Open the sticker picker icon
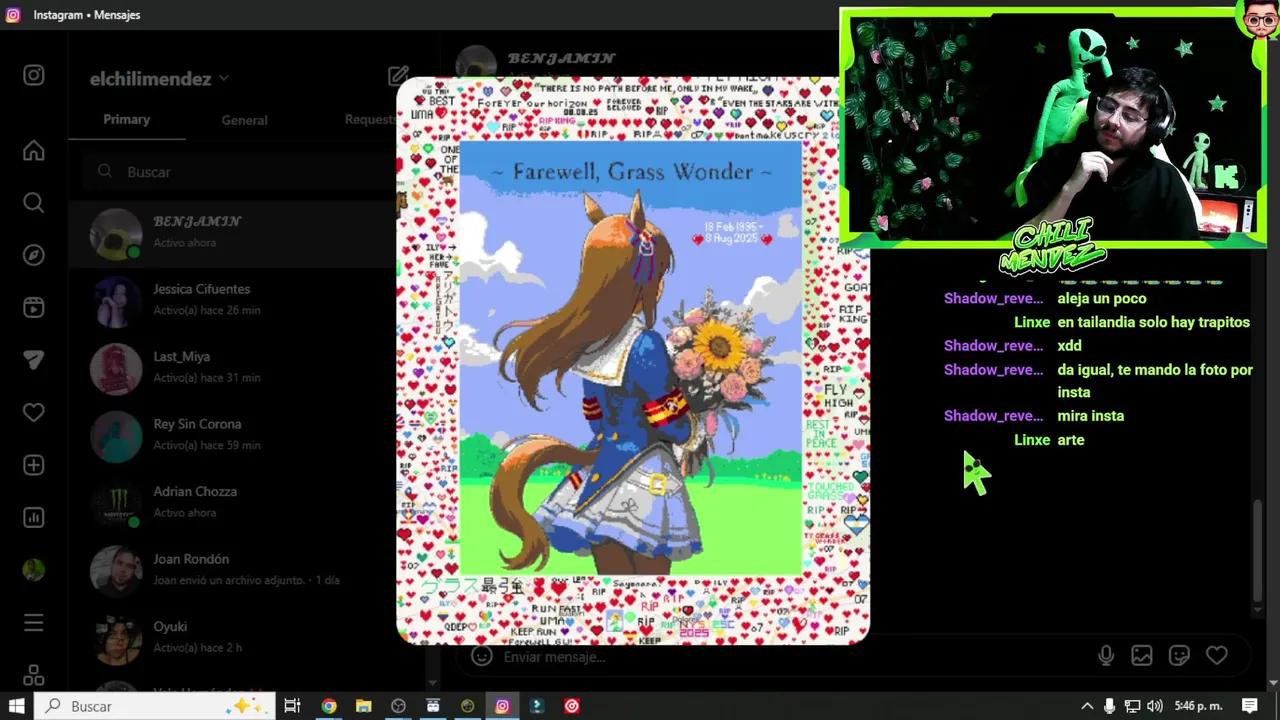Screen dimensions: 1280x720 click(x=1179, y=656)
